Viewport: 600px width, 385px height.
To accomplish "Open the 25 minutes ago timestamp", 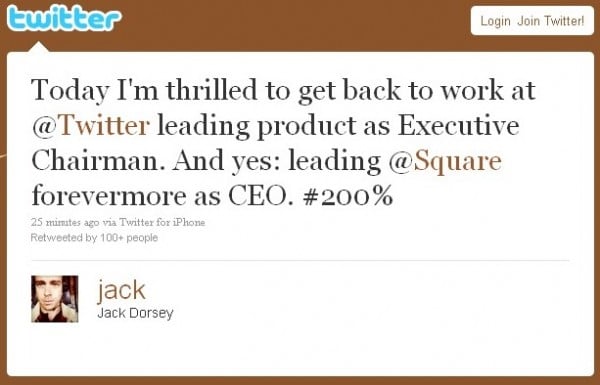I will click(x=65, y=222).
